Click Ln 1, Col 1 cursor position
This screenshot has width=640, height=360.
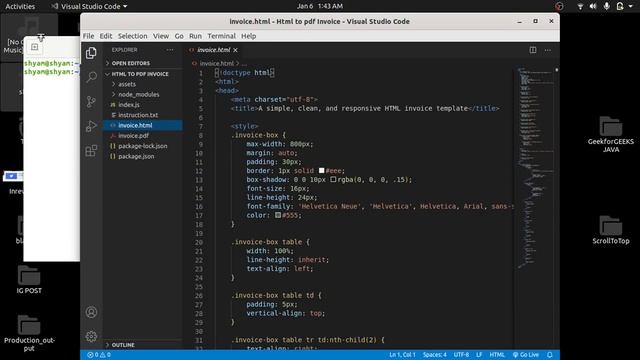pos(402,355)
